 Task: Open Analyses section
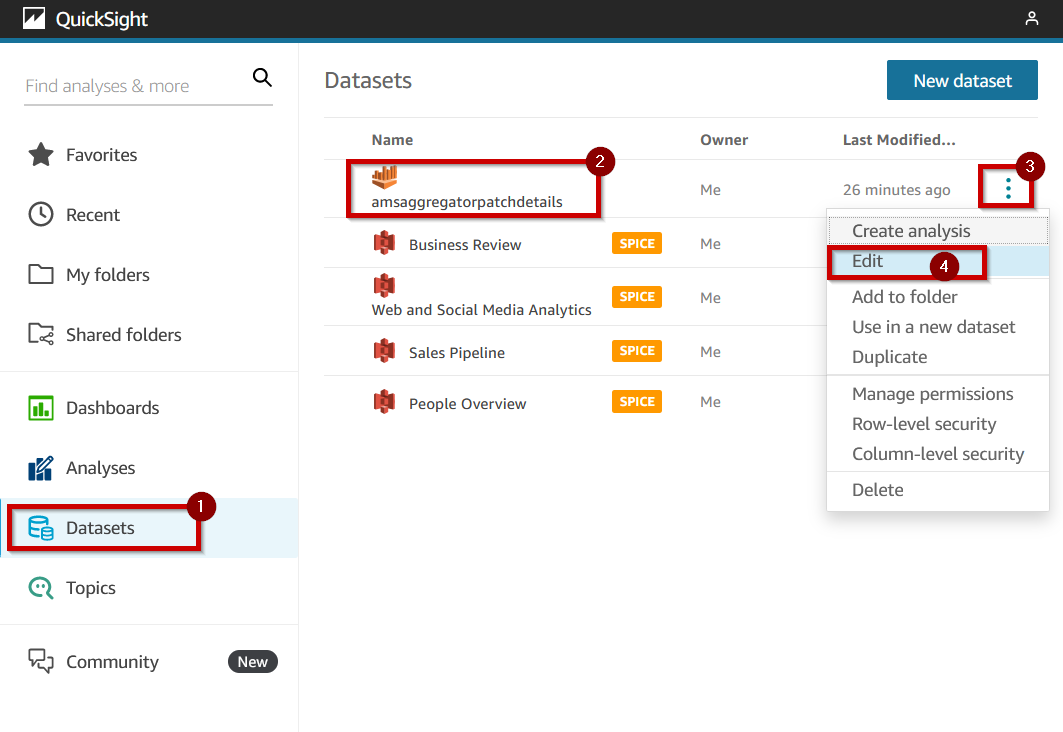tap(100, 468)
